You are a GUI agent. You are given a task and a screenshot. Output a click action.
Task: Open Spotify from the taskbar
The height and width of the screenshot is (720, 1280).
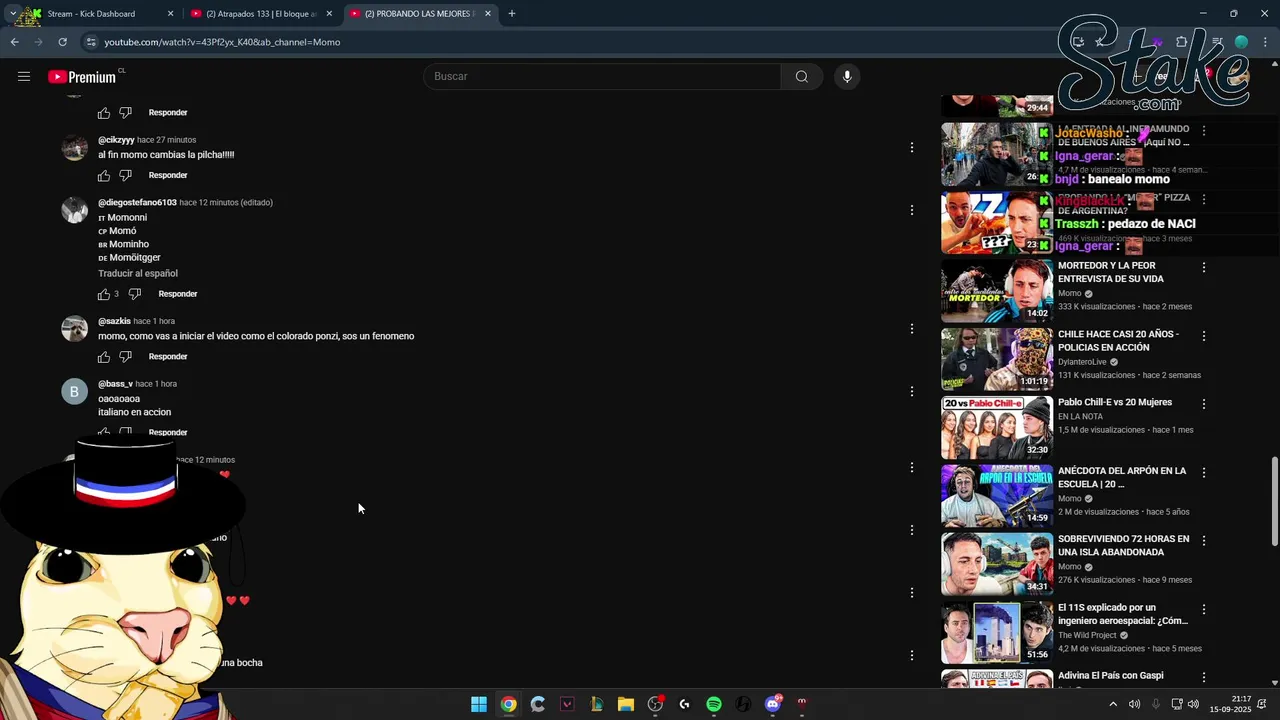tap(714, 704)
